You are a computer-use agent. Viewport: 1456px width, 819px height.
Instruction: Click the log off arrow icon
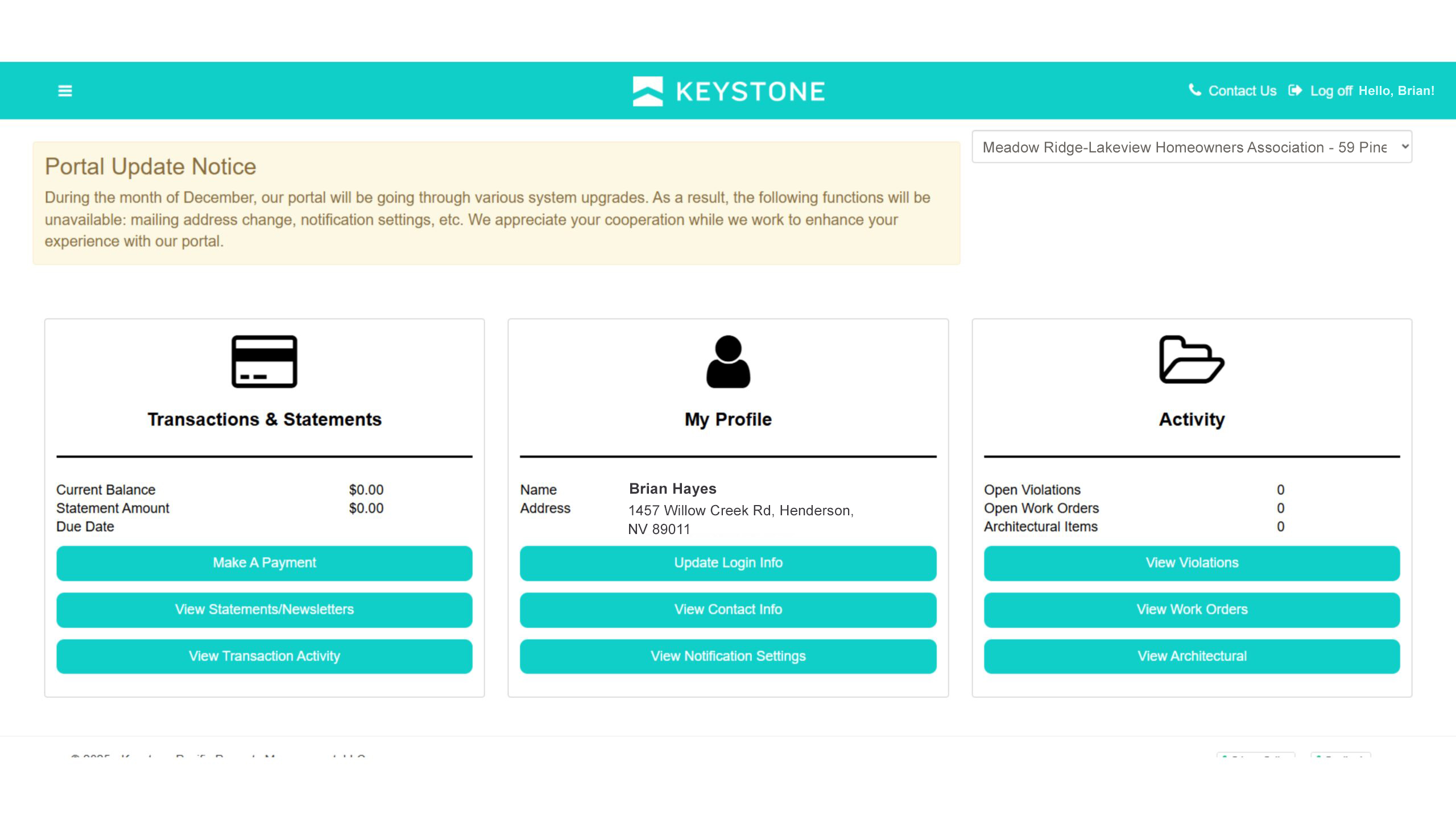click(x=1295, y=90)
